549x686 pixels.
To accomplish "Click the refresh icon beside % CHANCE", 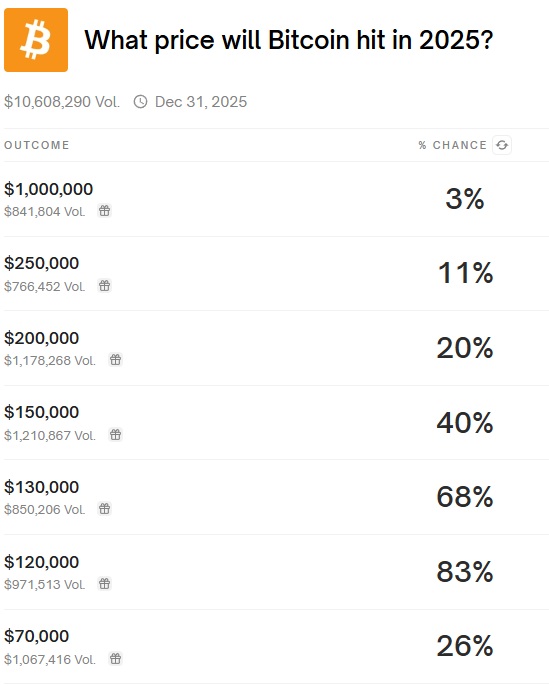I will (x=502, y=145).
